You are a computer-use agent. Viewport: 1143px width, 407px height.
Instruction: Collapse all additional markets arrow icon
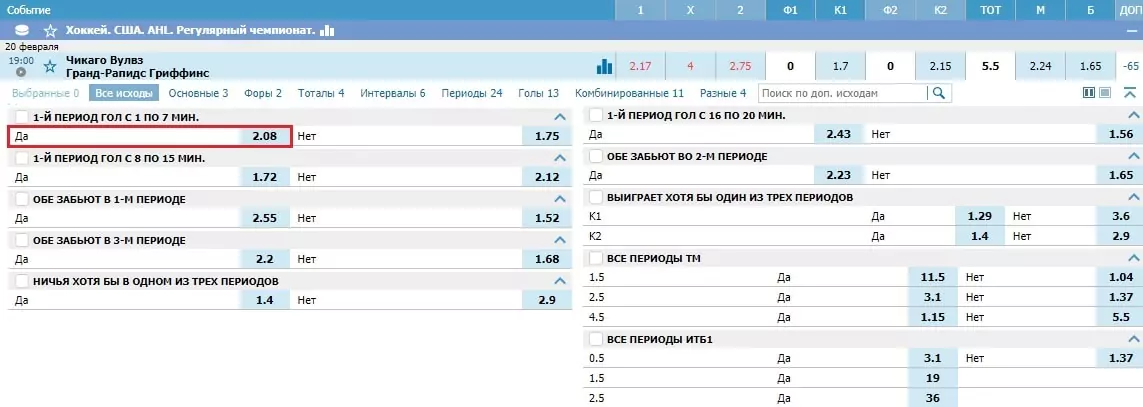point(1131,93)
